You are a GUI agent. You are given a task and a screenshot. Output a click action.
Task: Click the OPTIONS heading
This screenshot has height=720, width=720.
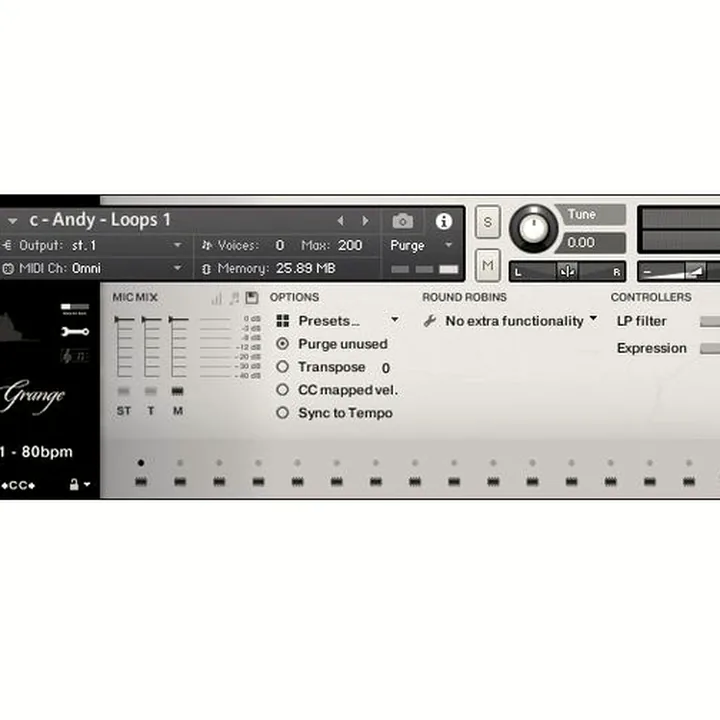(x=294, y=298)
